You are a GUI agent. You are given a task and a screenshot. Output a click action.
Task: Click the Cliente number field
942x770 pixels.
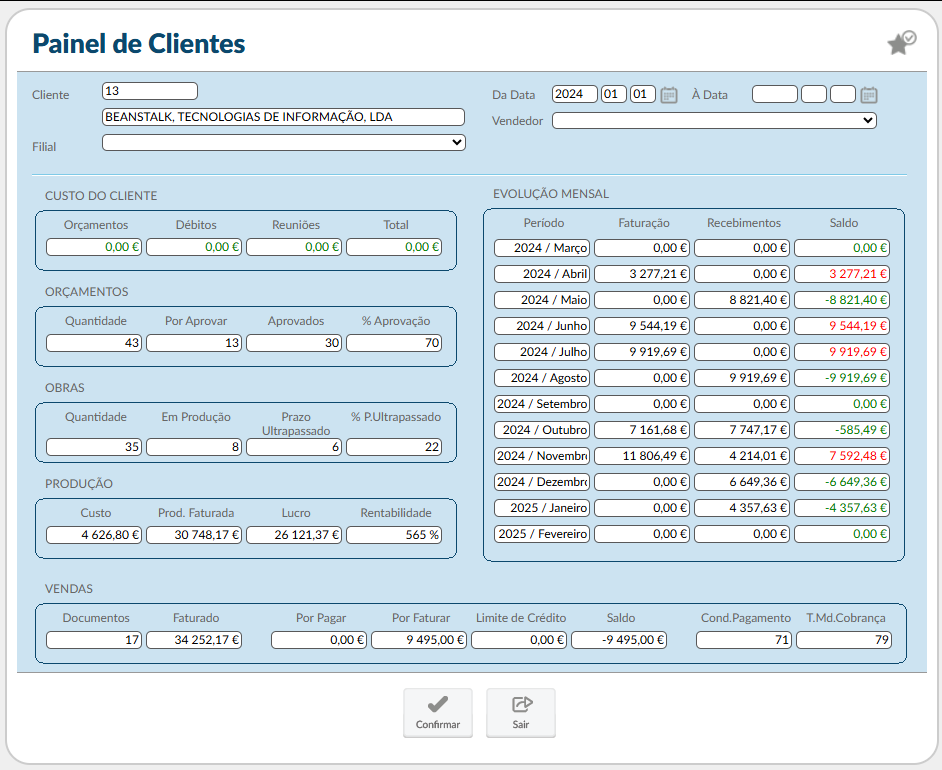click(x=150, y=91)
